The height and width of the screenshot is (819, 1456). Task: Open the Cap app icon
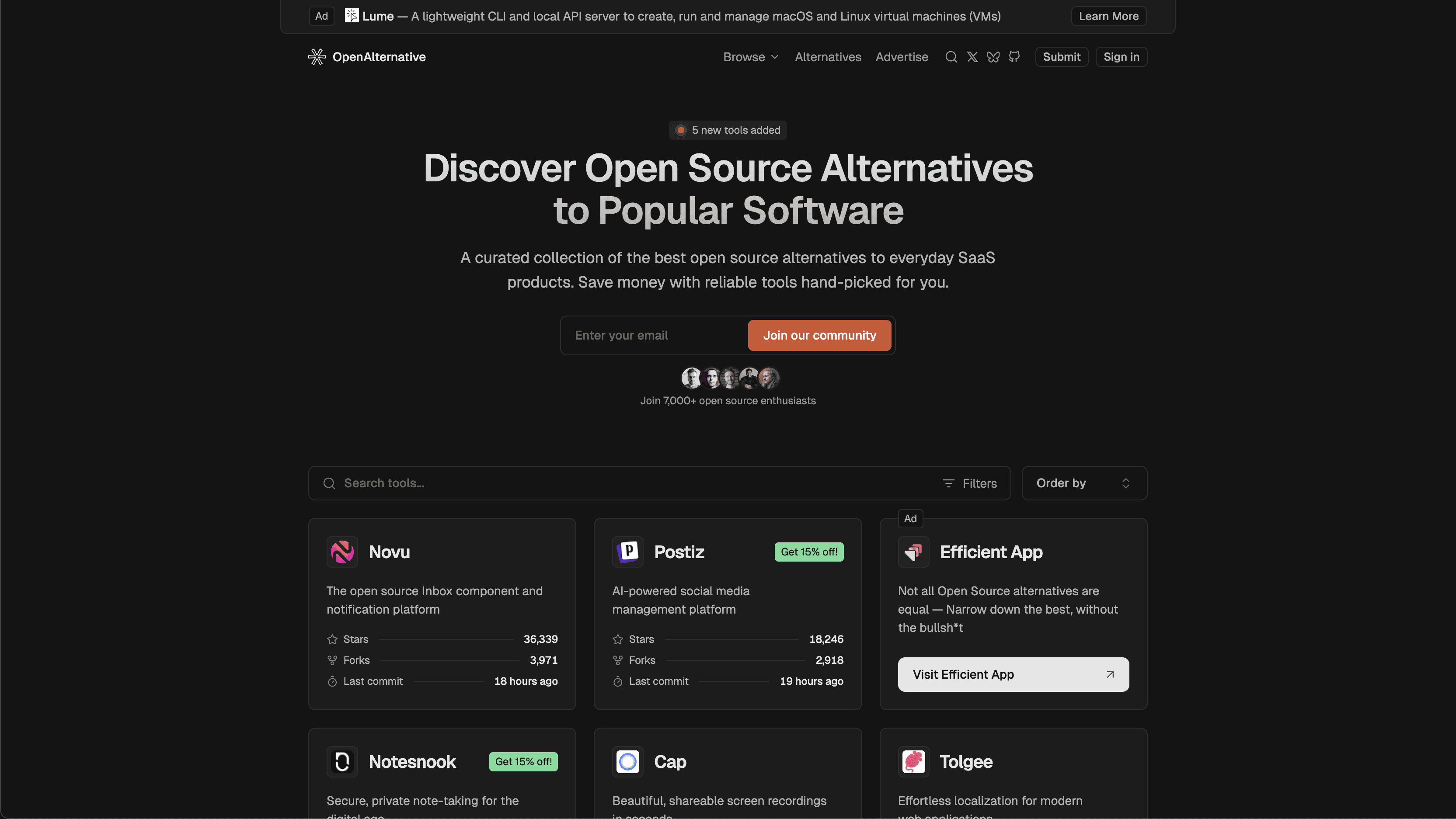[x=627, y=761]
